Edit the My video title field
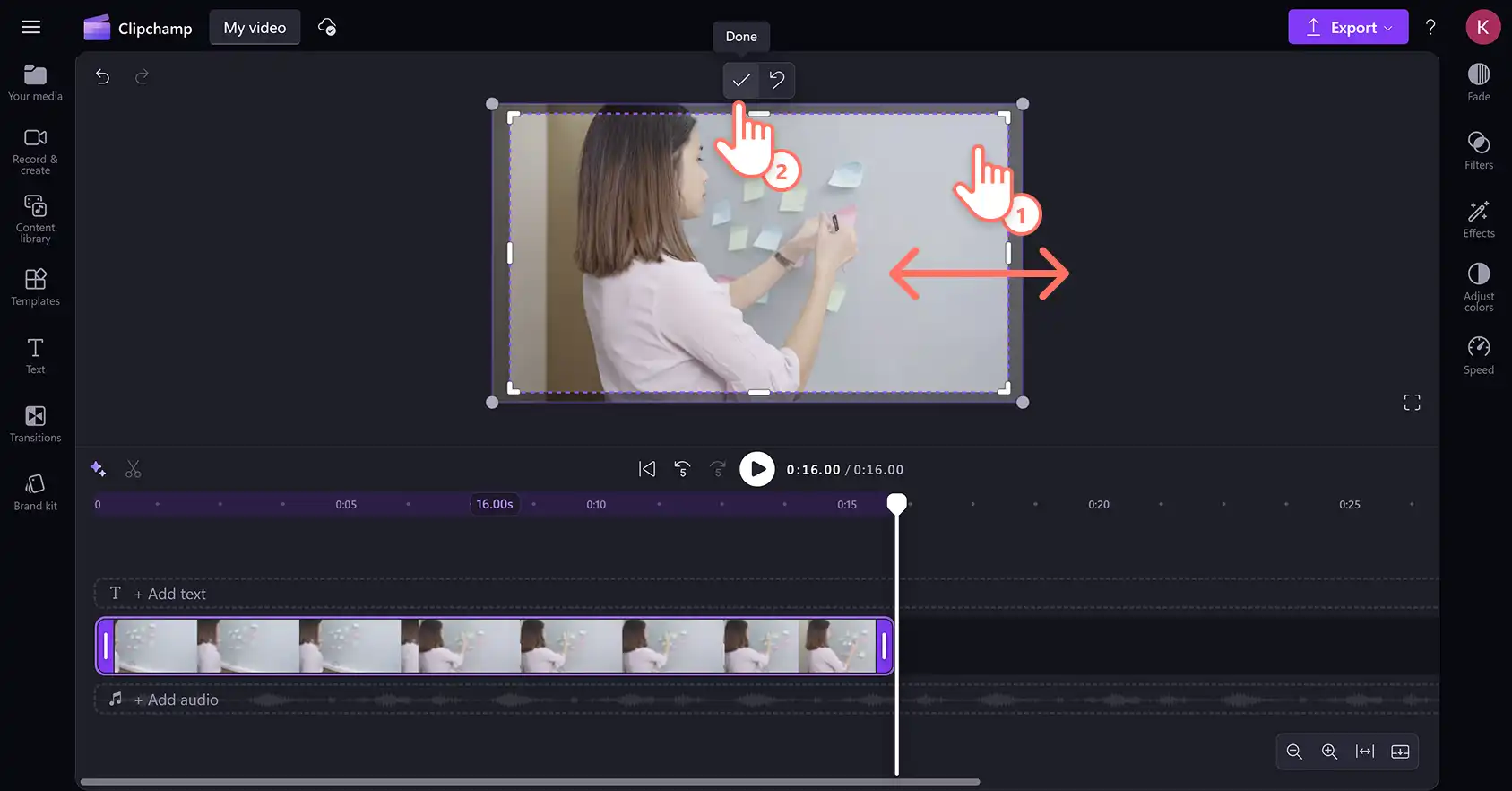Viewport: 1512px width, 791px height. point(255,28)
